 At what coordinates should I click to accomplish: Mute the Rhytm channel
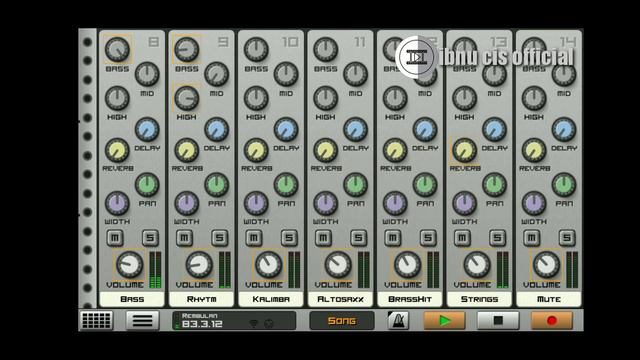pos(184,238)
